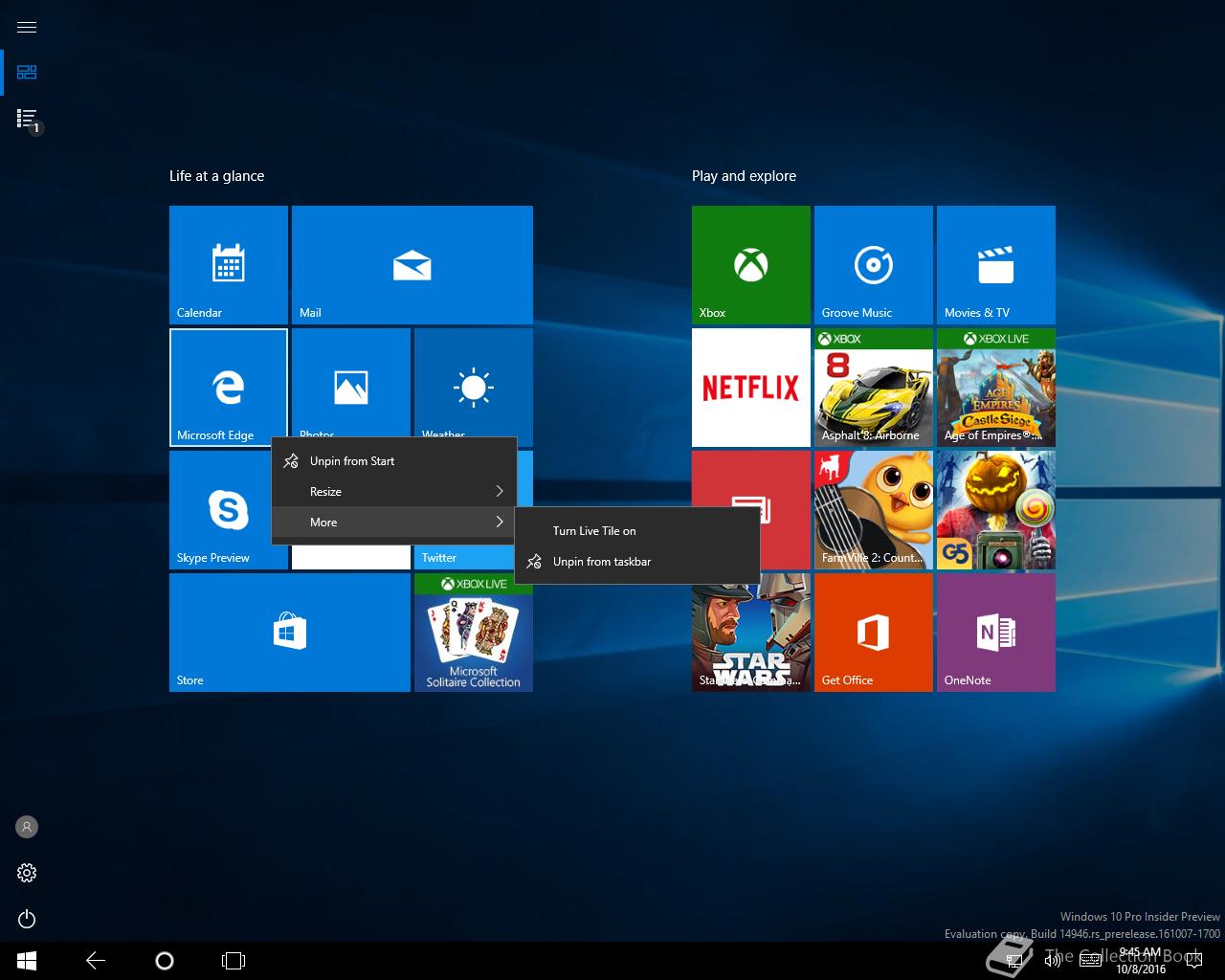Click the taskbar Back arrow
This screenshot has width=1225, height=980.
[x=96, y=961]
